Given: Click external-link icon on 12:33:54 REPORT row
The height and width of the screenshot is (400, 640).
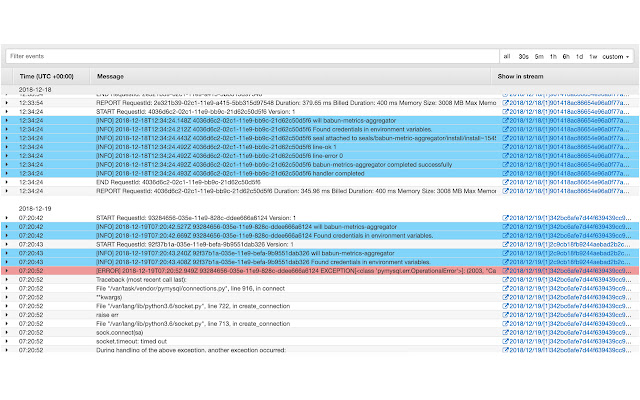Looking at the screenshot, I should [505, 103].
